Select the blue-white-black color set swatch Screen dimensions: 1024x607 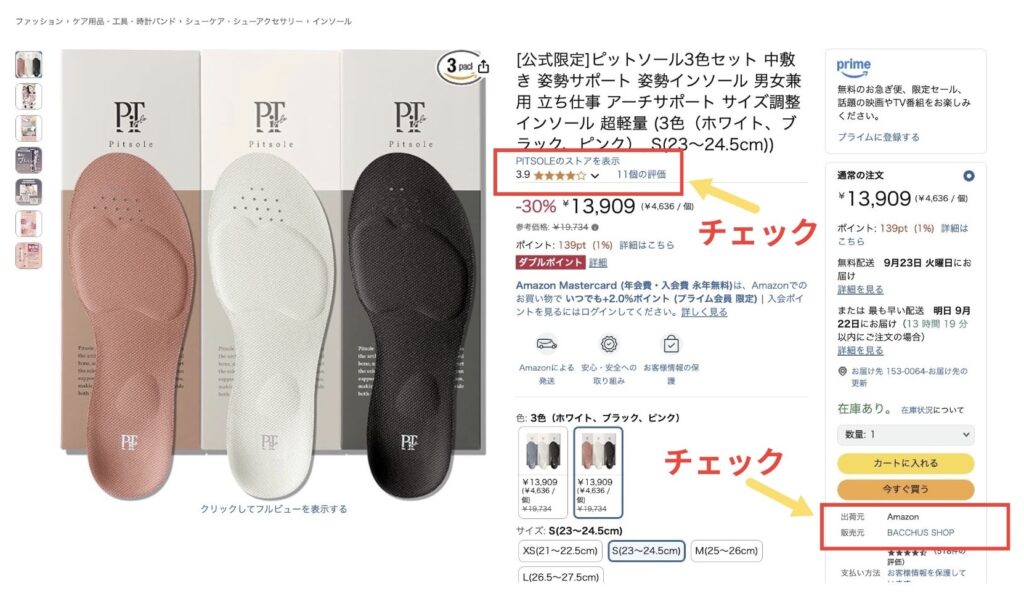pyautogui.click(x=543, y=472)
